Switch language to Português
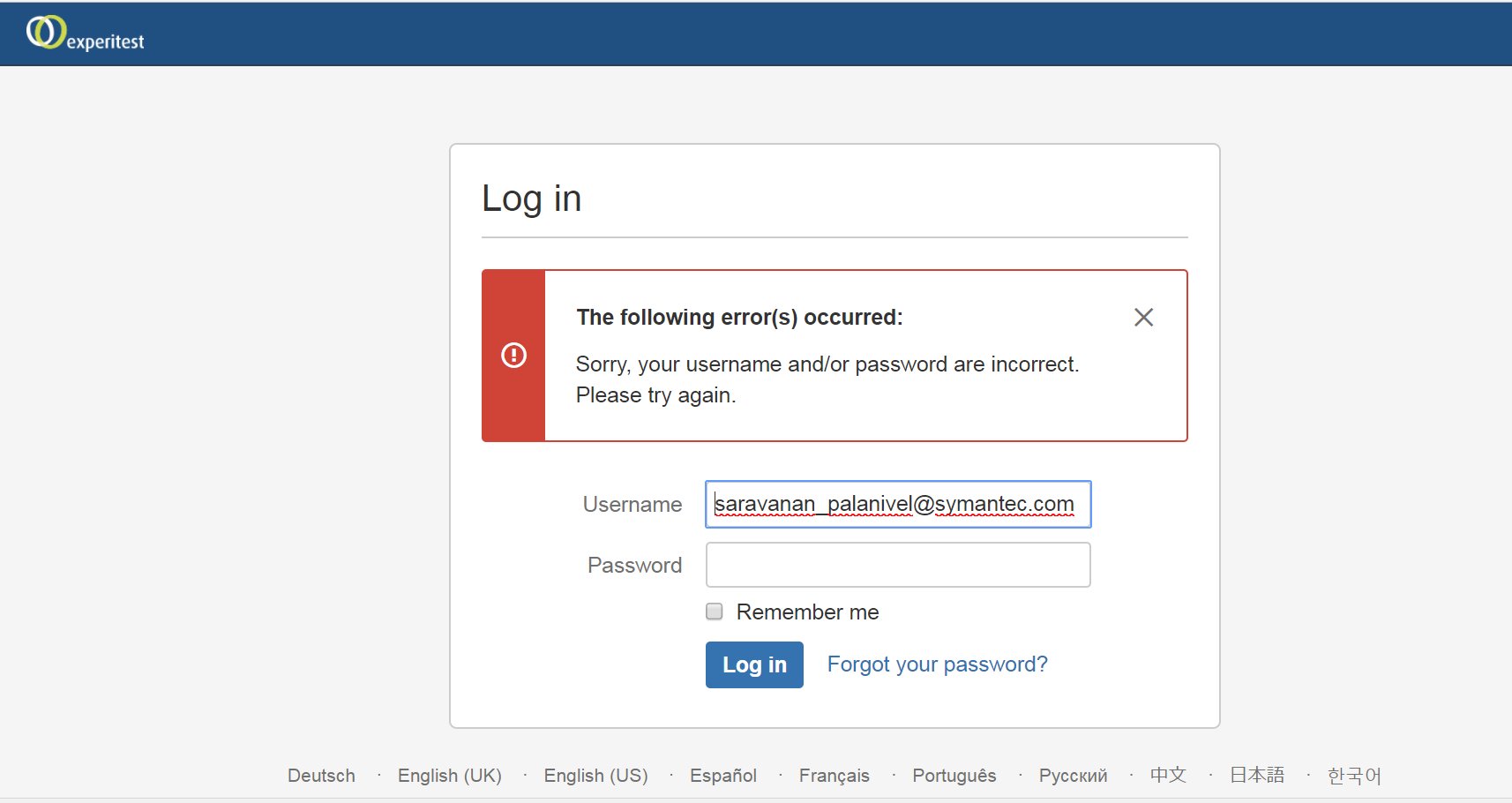The height and width of the screenshot is (803, 1512). [954, 776]
